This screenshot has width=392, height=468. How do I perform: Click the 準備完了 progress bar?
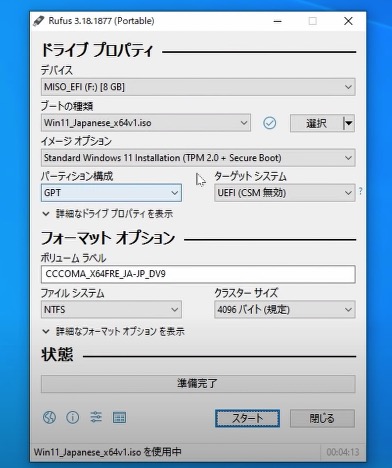coord(198,384)
